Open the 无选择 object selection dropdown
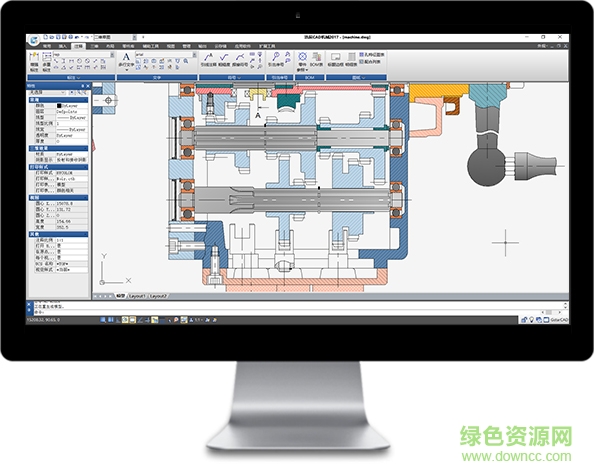This screenshot has width=595, height=475. [47, 92]
